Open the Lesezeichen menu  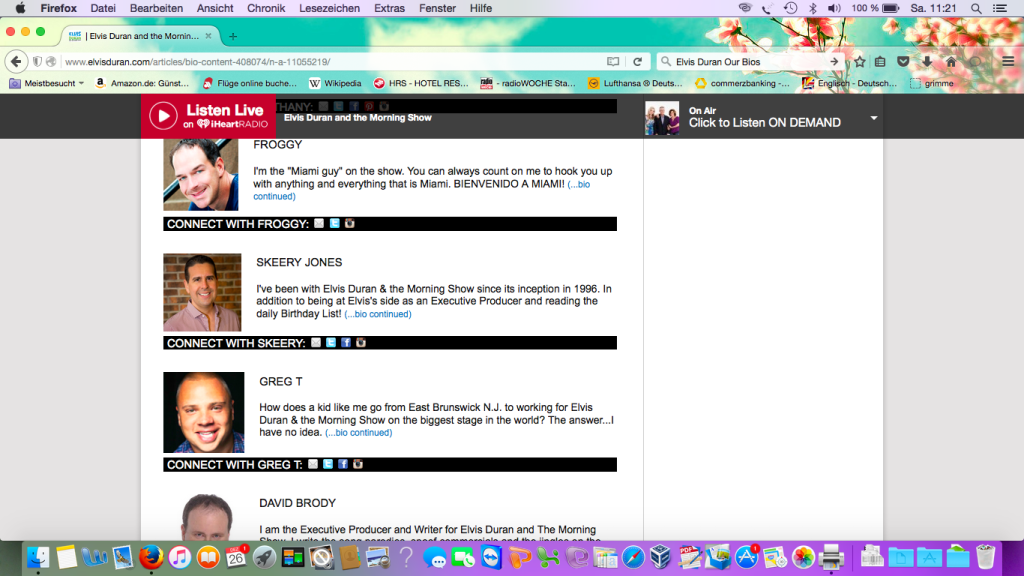(x=329, y=8)
